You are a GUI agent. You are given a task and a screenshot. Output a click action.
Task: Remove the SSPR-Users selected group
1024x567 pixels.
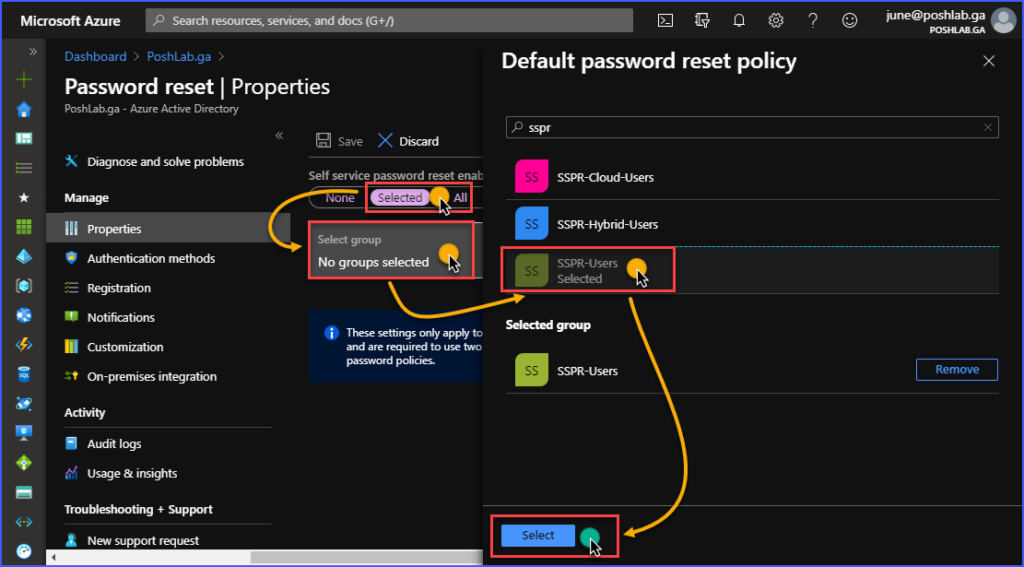(956, 370)
